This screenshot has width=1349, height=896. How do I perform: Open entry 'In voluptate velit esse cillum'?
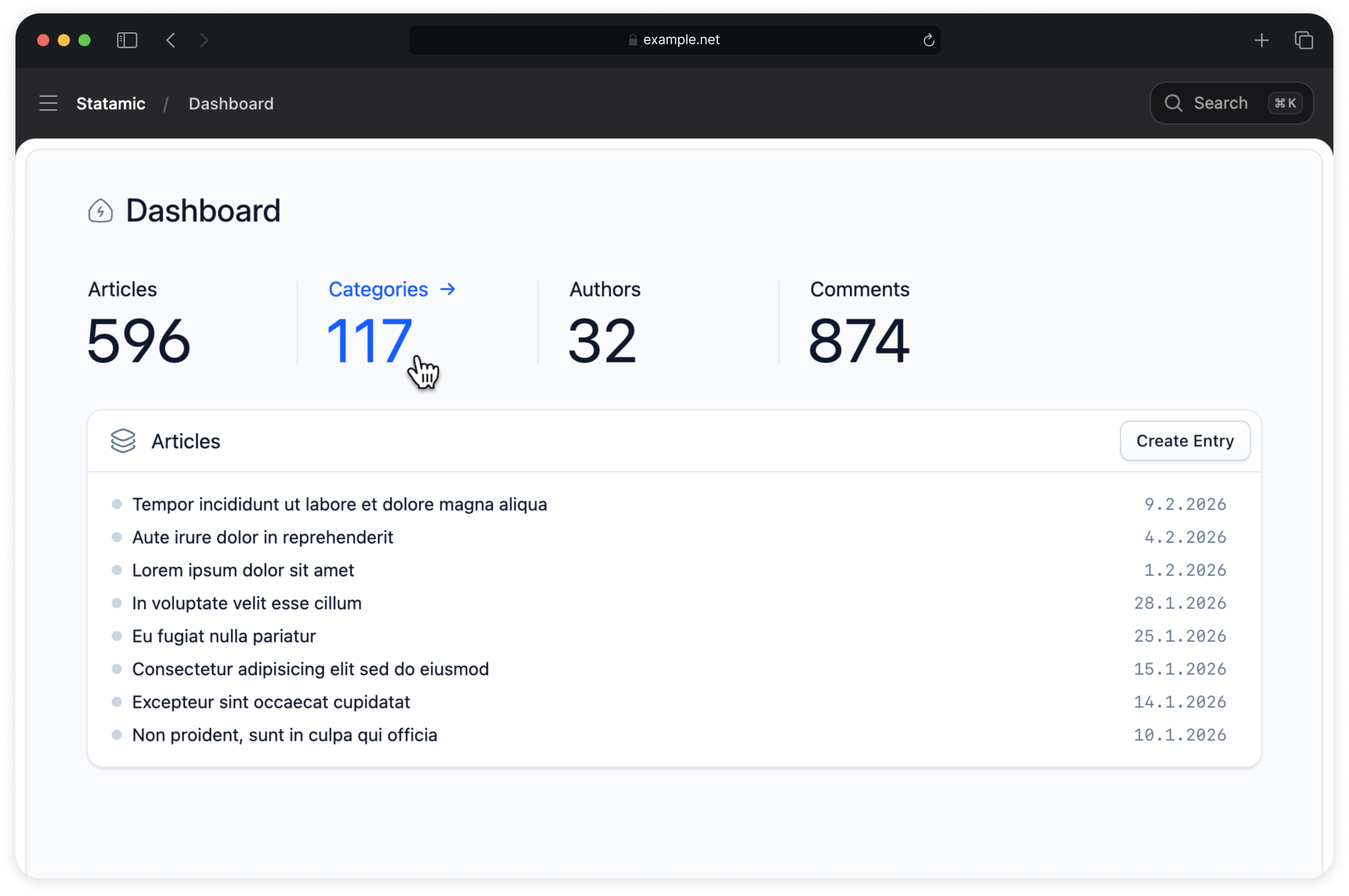247,603
